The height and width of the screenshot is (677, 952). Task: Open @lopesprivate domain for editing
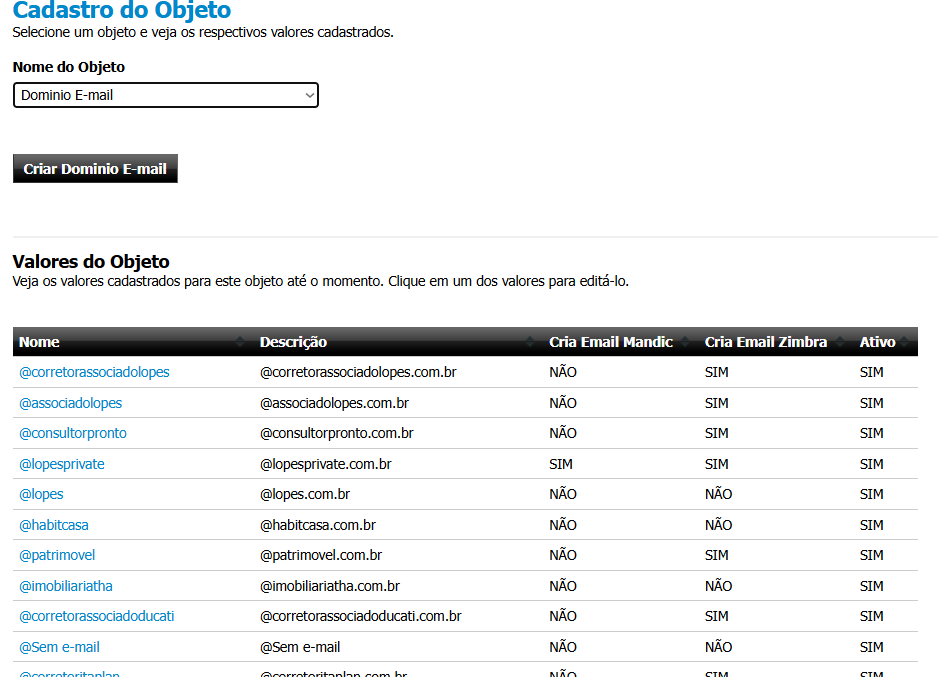click(x=62, y=464)
